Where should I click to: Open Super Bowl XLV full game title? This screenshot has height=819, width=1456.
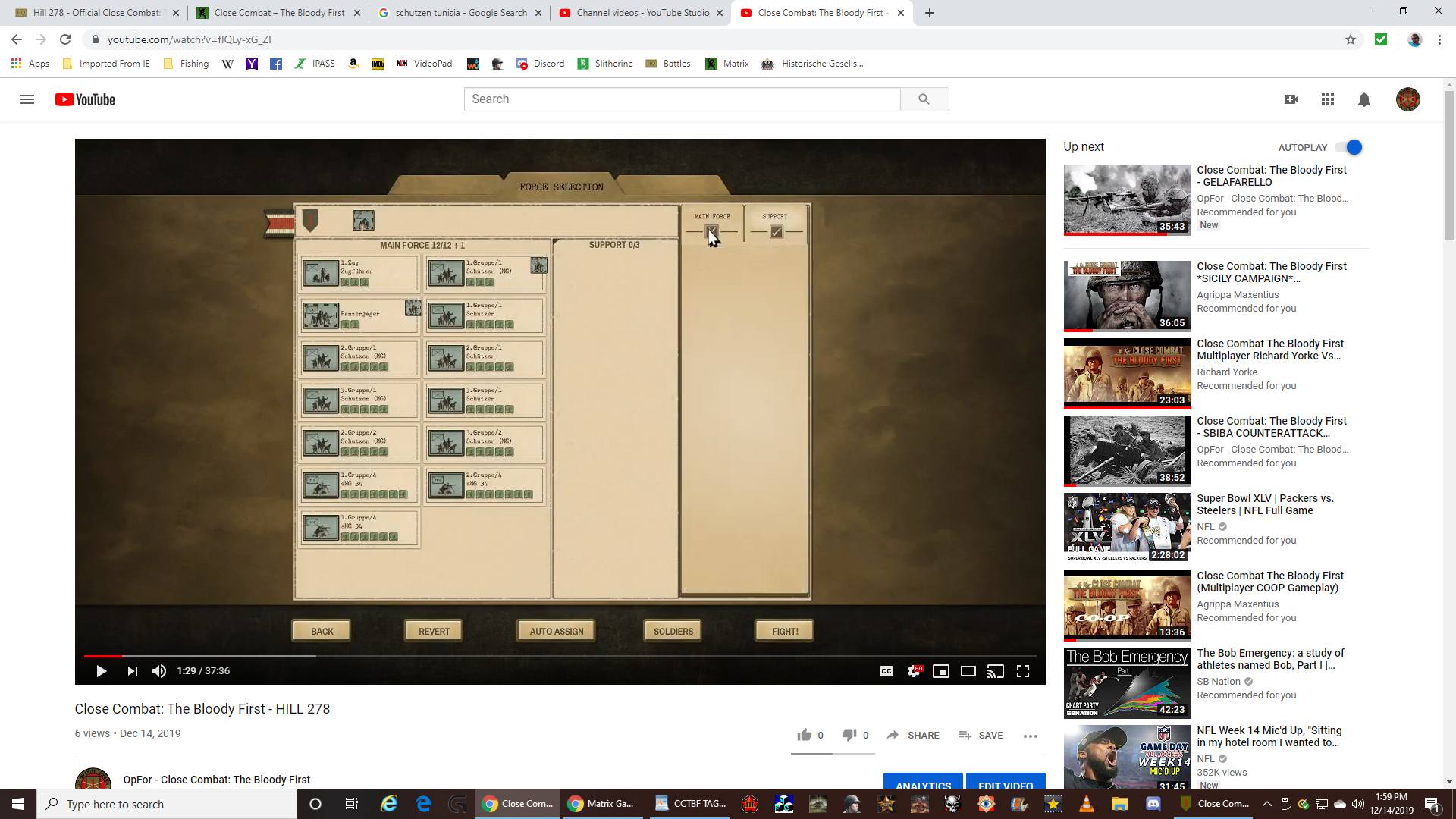pos(1265,504)
